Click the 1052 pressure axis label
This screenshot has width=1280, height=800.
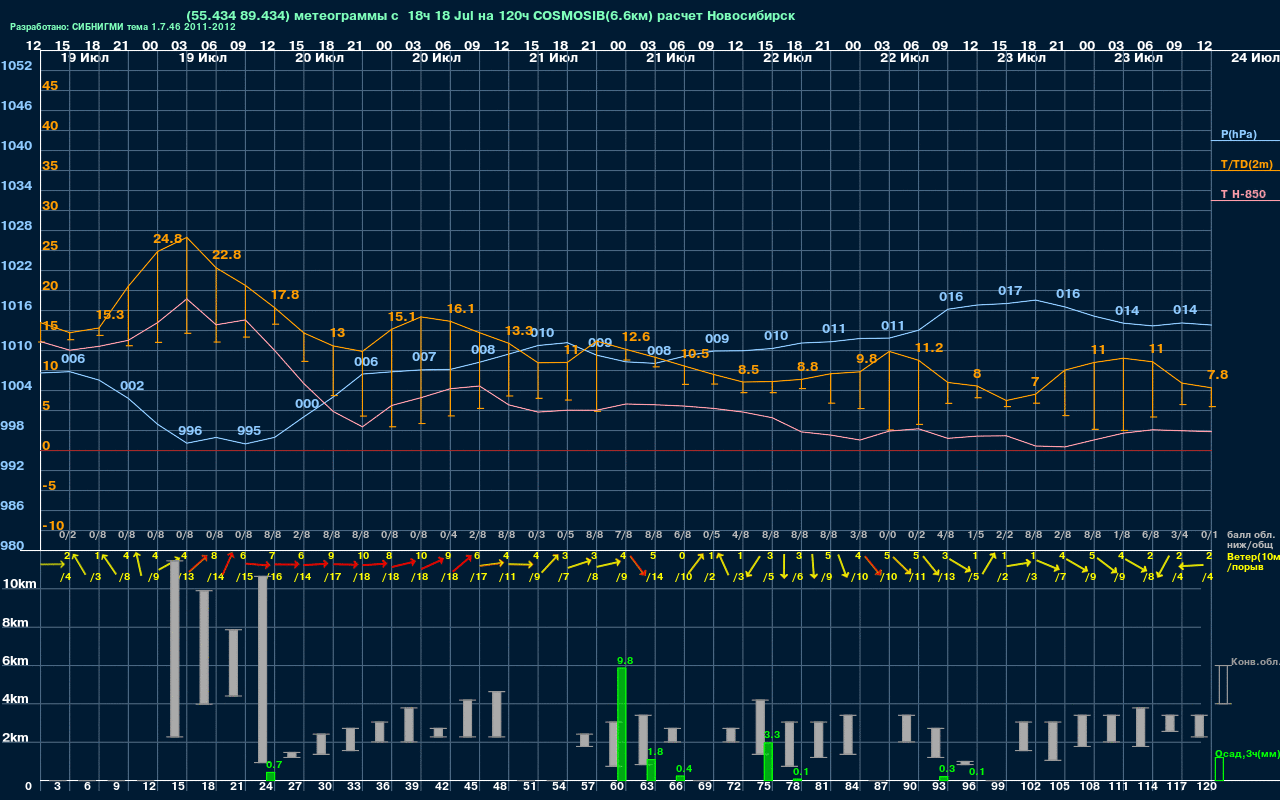(x=16, y=66)
